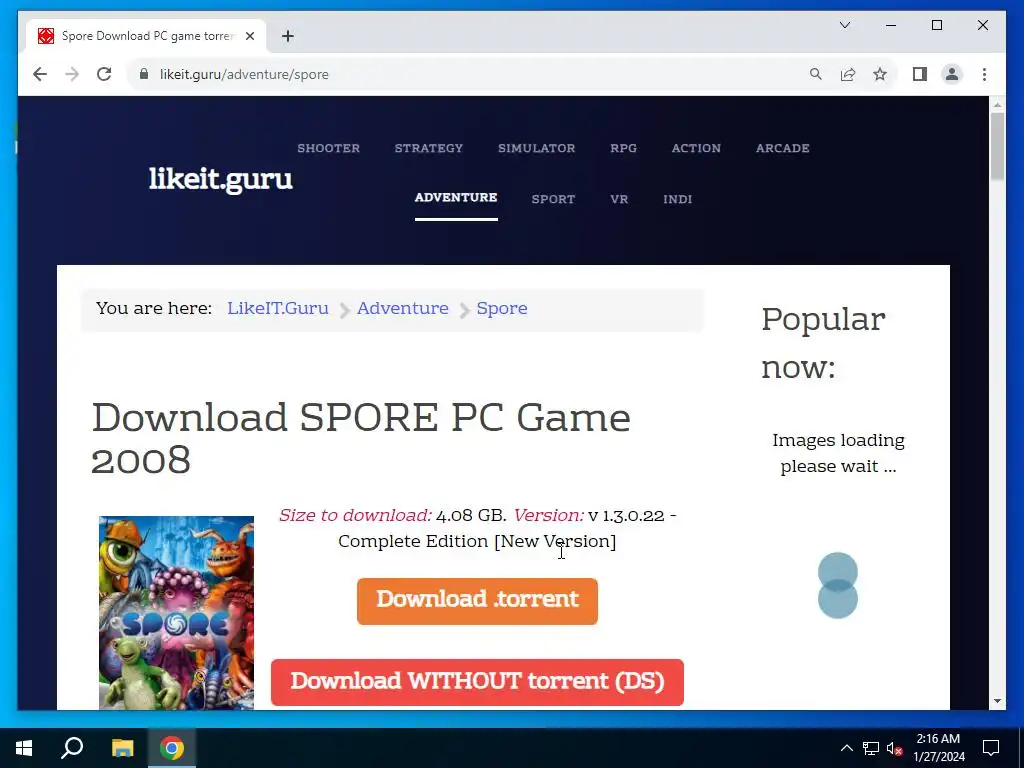Screen dimensions: 1024x768
Task: Open the STRATEGY category
Action: click(x=429, y=148)
